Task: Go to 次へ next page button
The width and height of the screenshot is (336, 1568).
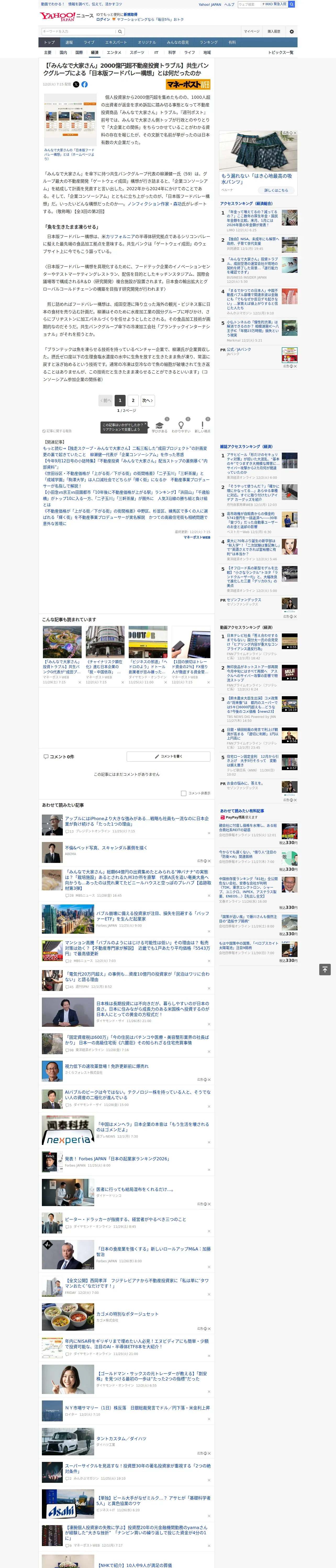Action: [148, 401]
